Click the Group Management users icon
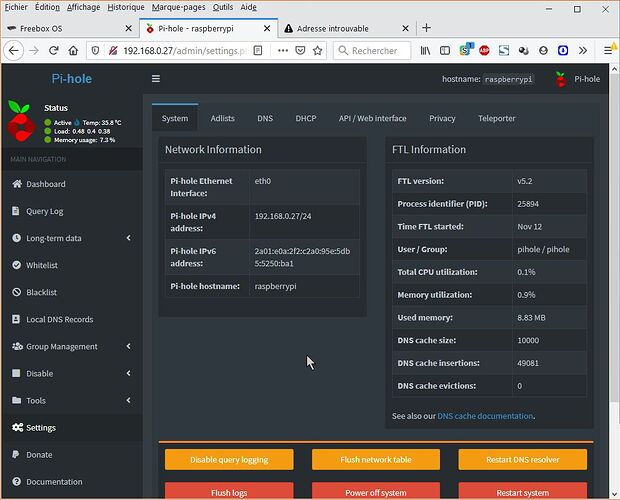This screenshot has height=500, width=620. pos(17,346)
